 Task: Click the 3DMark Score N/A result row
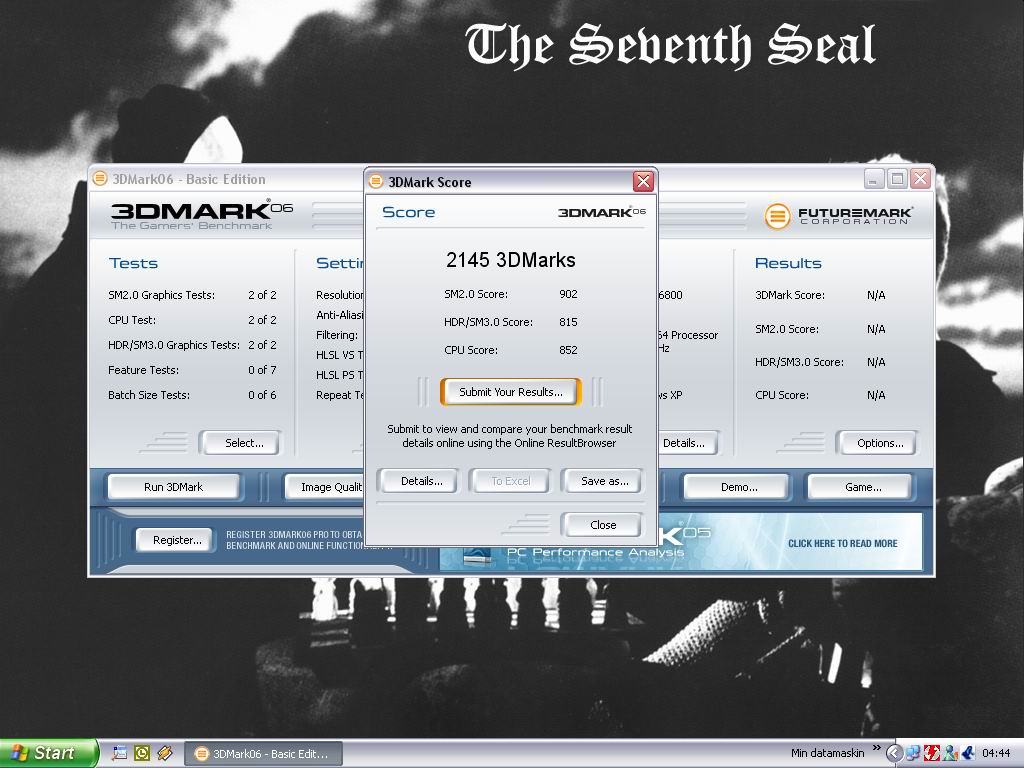point(820,295)
